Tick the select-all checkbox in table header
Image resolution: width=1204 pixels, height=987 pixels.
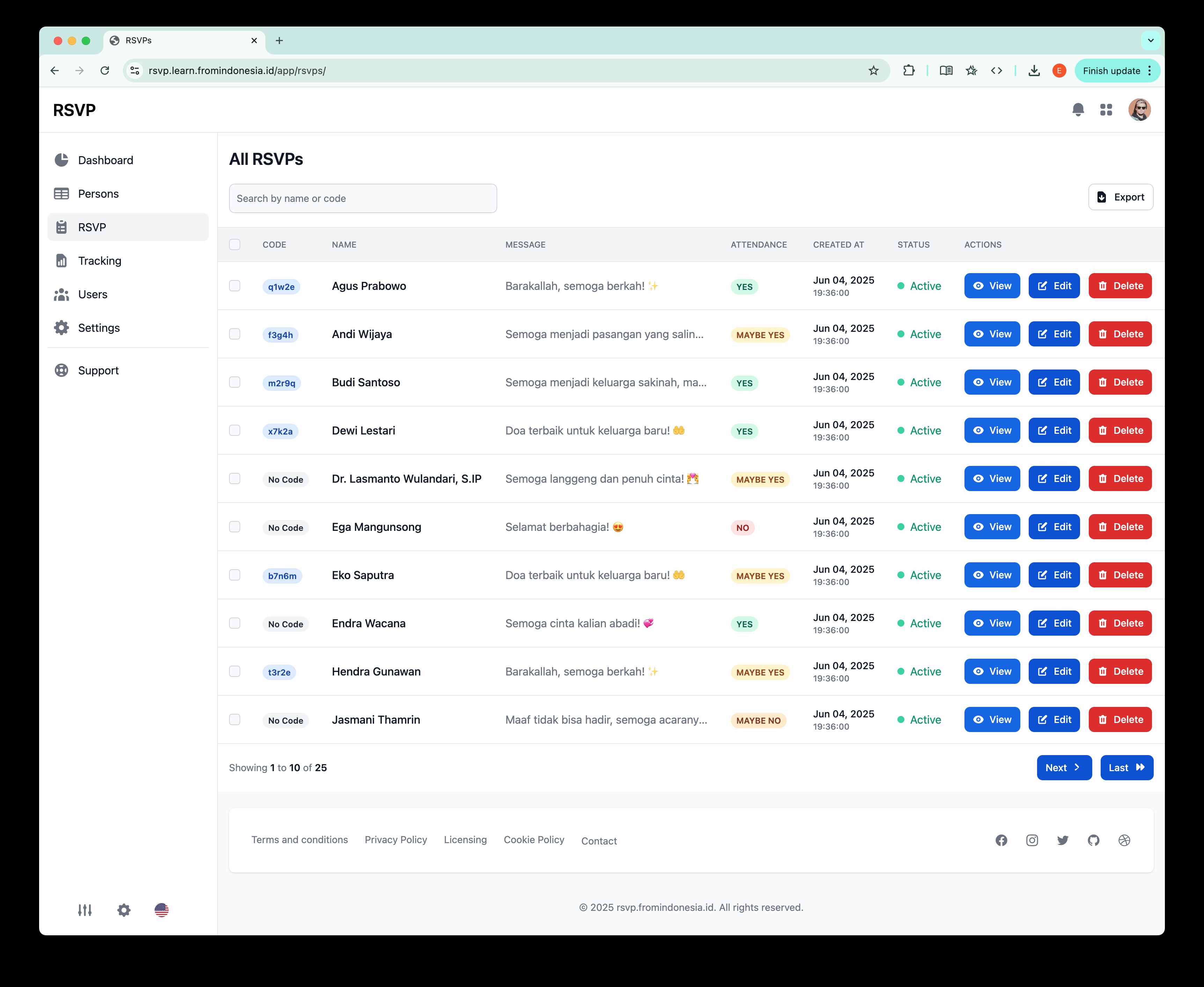[x=235, y=244]
